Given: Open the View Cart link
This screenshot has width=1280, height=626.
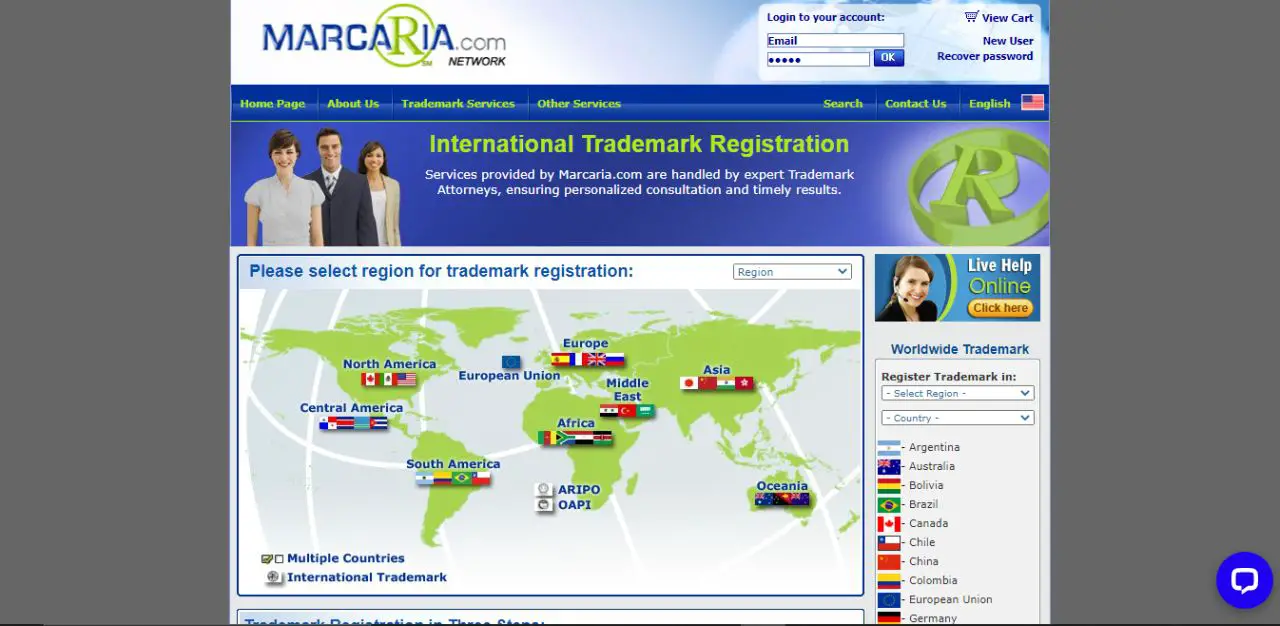Looking at the screenshot, I should [1008, 18].
